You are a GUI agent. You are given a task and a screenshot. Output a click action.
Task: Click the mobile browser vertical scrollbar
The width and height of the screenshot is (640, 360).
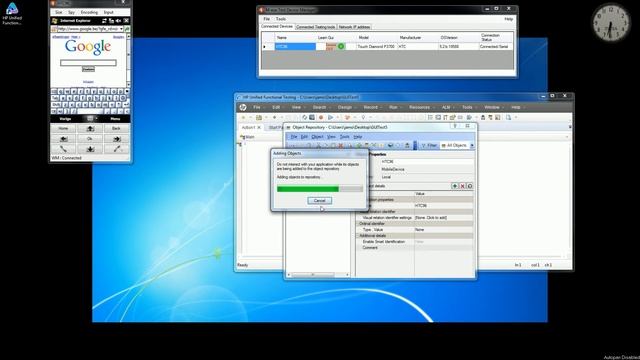click(129, 59)
